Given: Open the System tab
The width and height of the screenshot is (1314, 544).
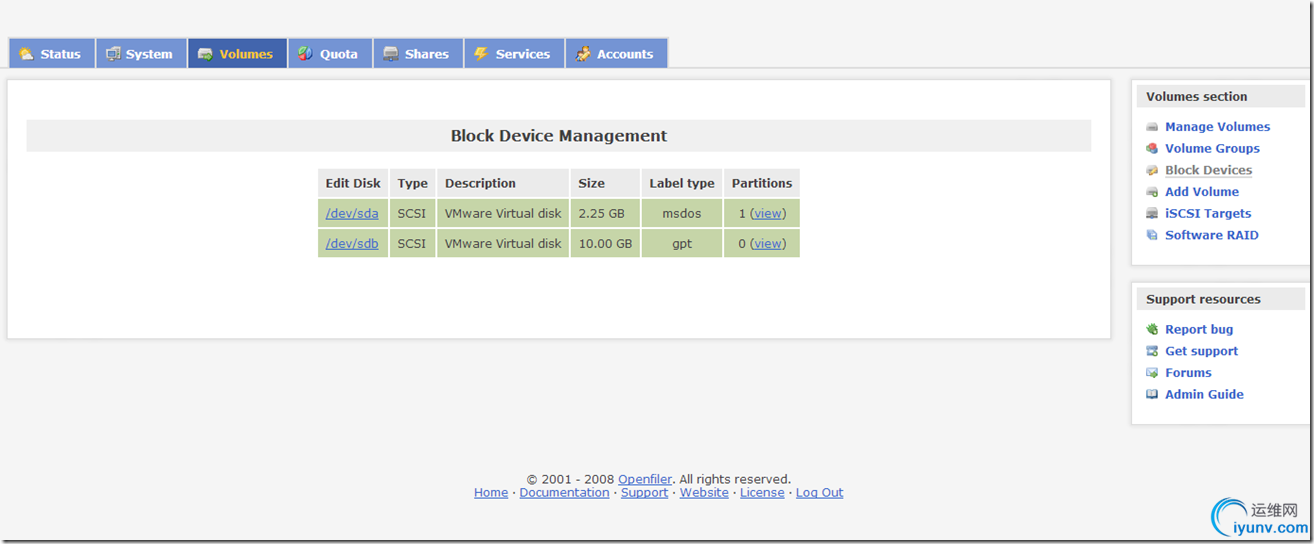Looking at the screenshot, I should (x=141, y=54).
